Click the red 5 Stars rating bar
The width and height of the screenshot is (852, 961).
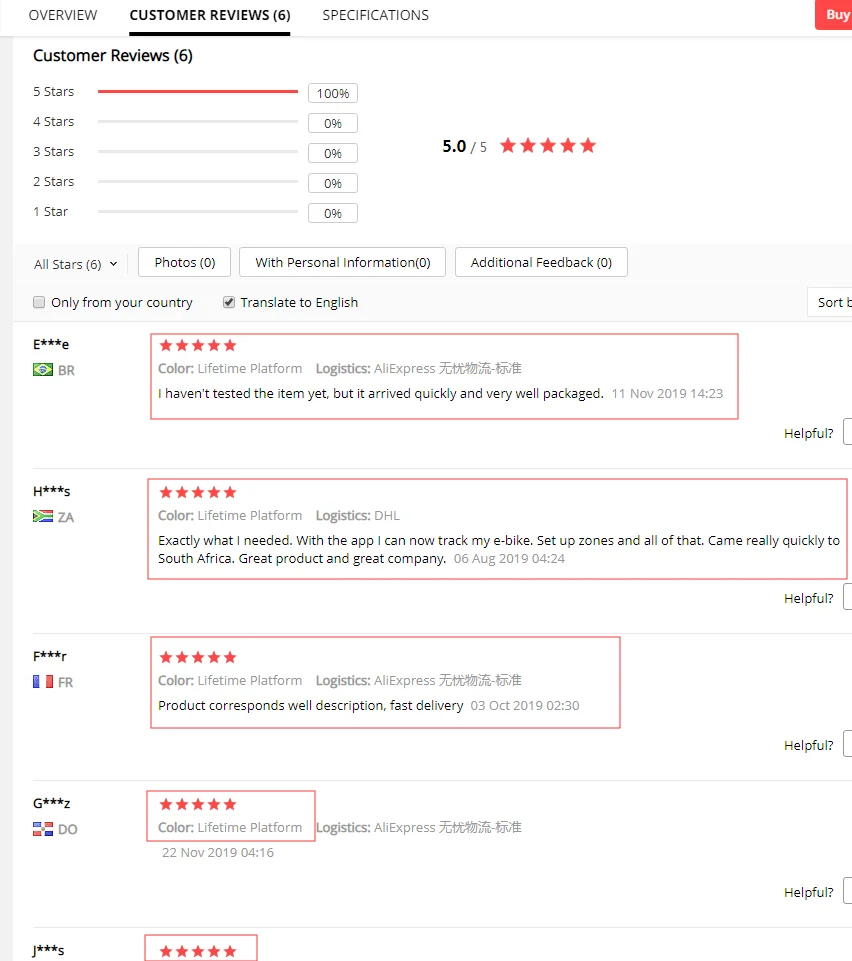click(197, 92)
